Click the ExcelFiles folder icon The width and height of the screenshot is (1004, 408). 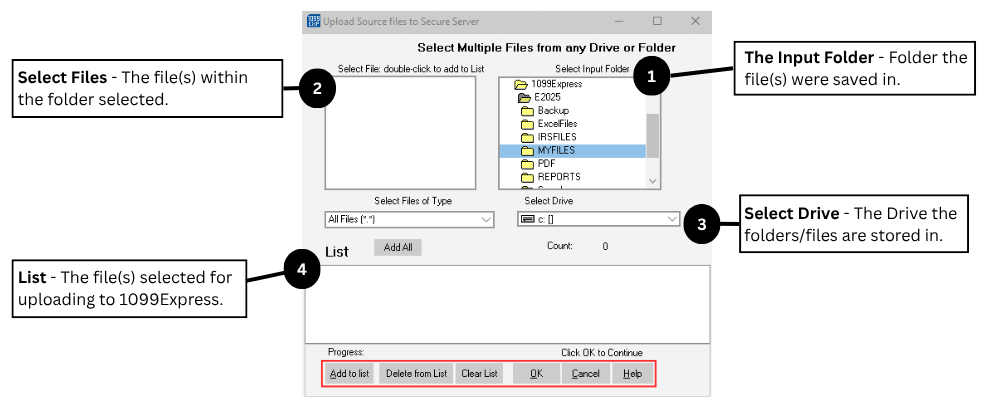[528, 124]
